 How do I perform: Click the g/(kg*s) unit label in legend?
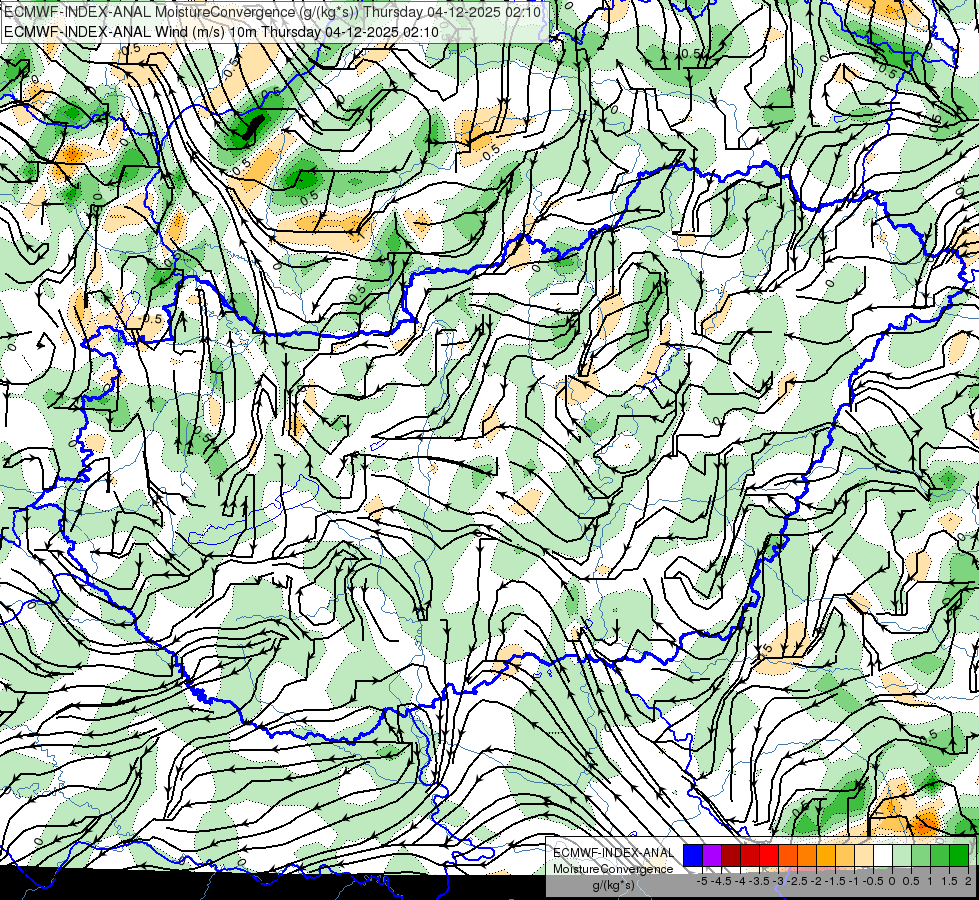[x=613, y=885]
